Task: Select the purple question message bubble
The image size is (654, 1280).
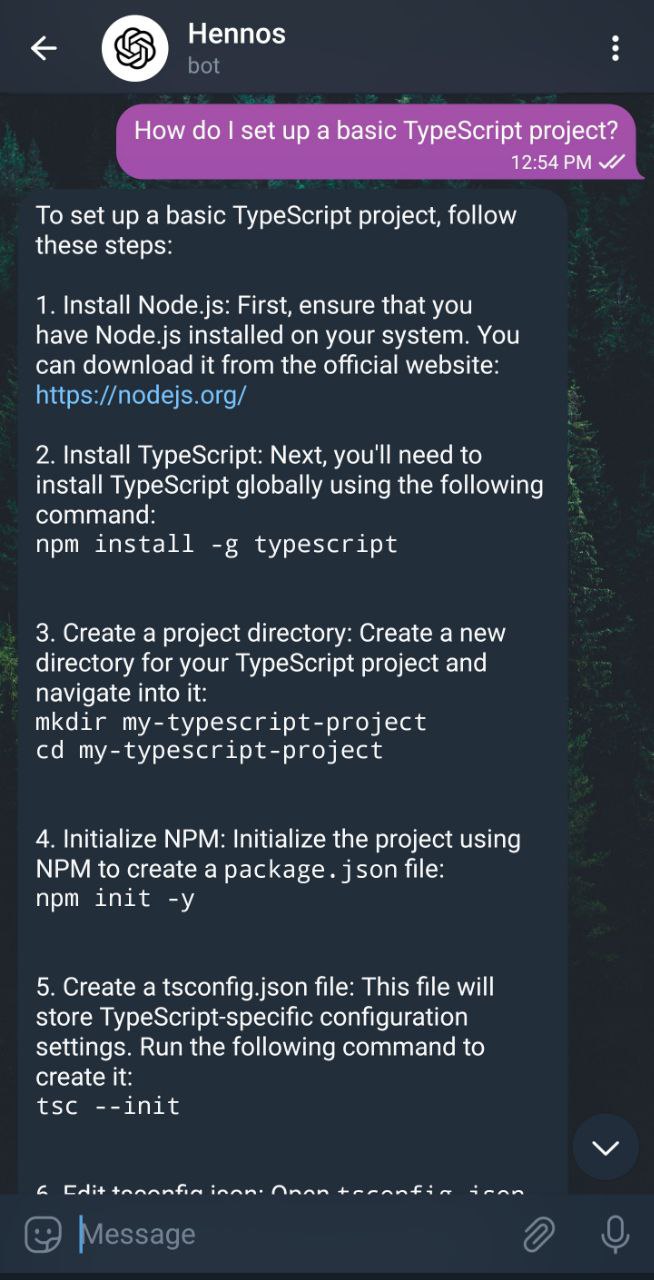Action: (x=378, y=131)
